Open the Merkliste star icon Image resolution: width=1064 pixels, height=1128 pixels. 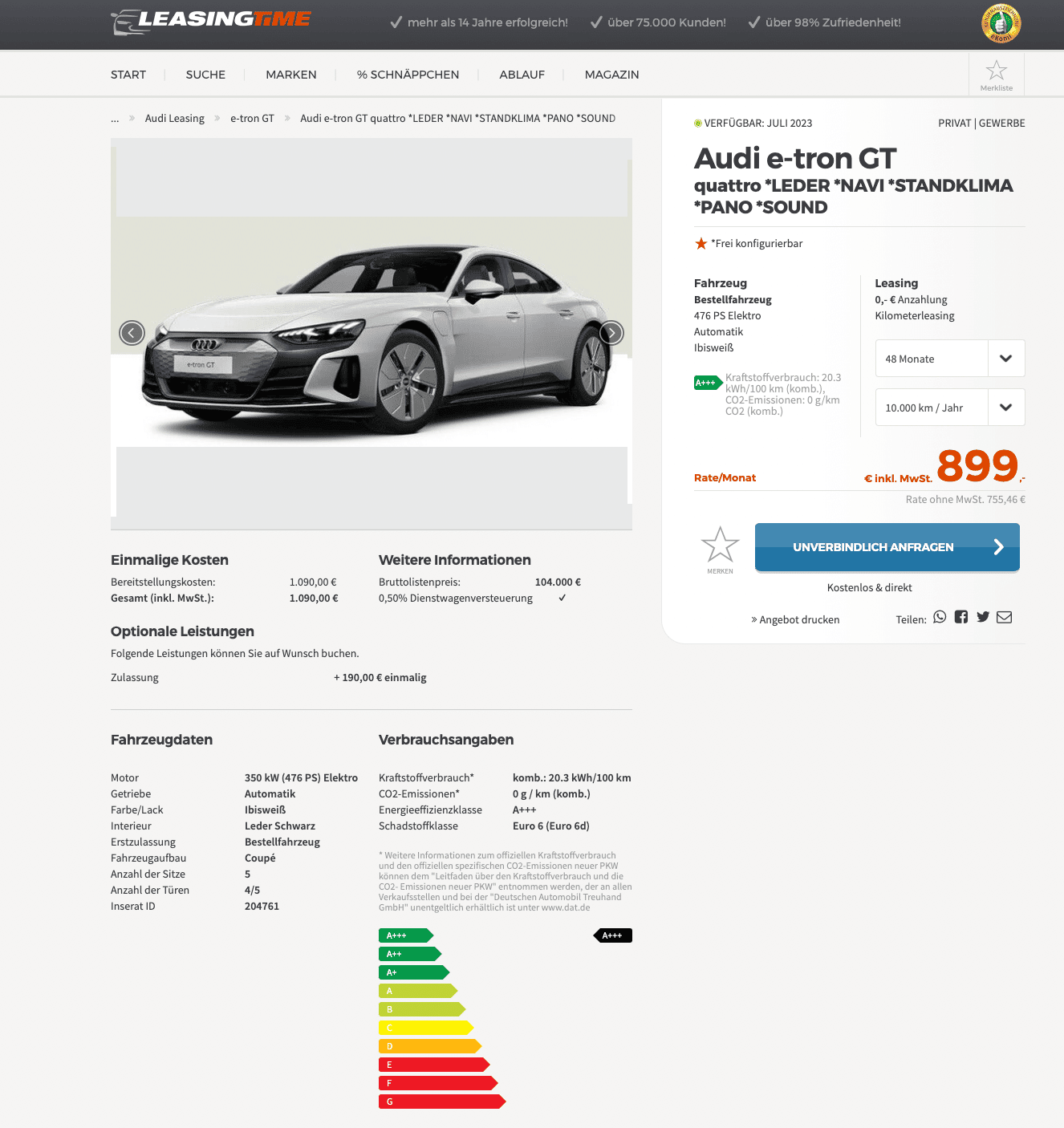(x=997, y=75)
